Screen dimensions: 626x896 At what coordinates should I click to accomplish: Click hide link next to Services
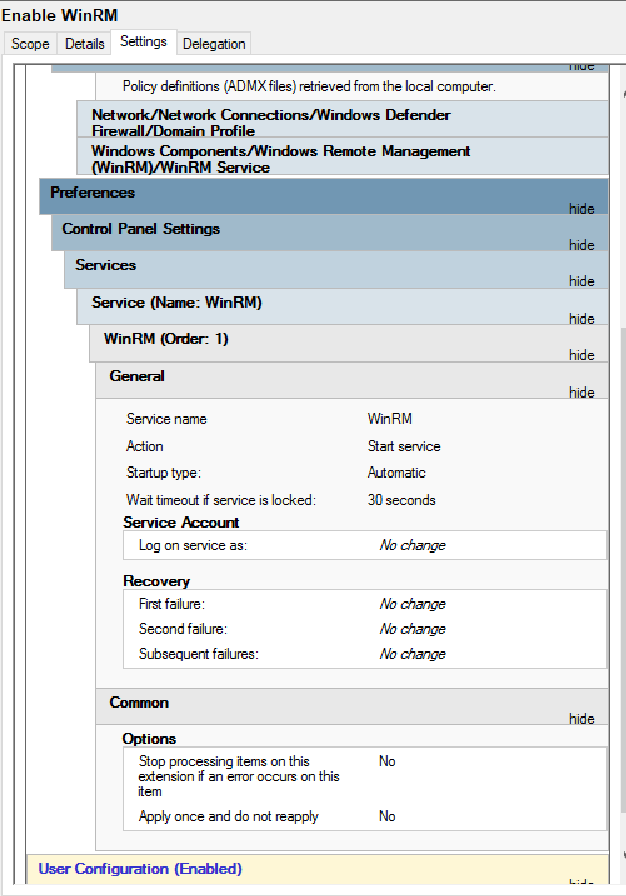581,281
